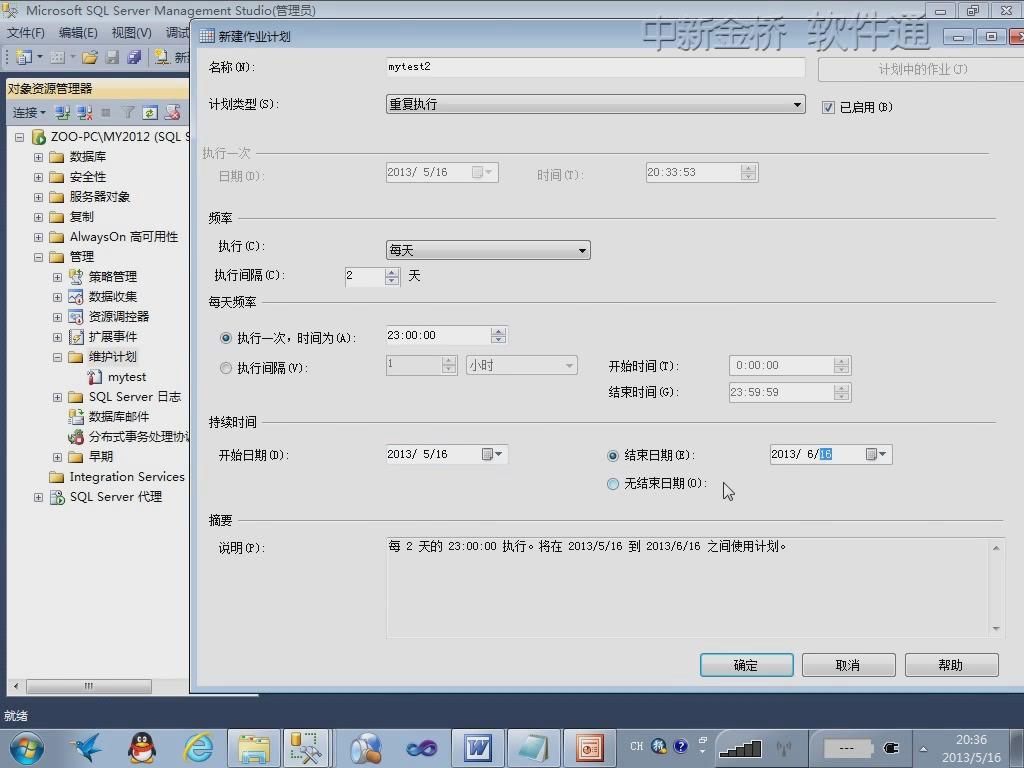The height and width of the screenshot is (768, 1024).
Task: Open the 编辑(E) Edit menu
Action: 78,33
